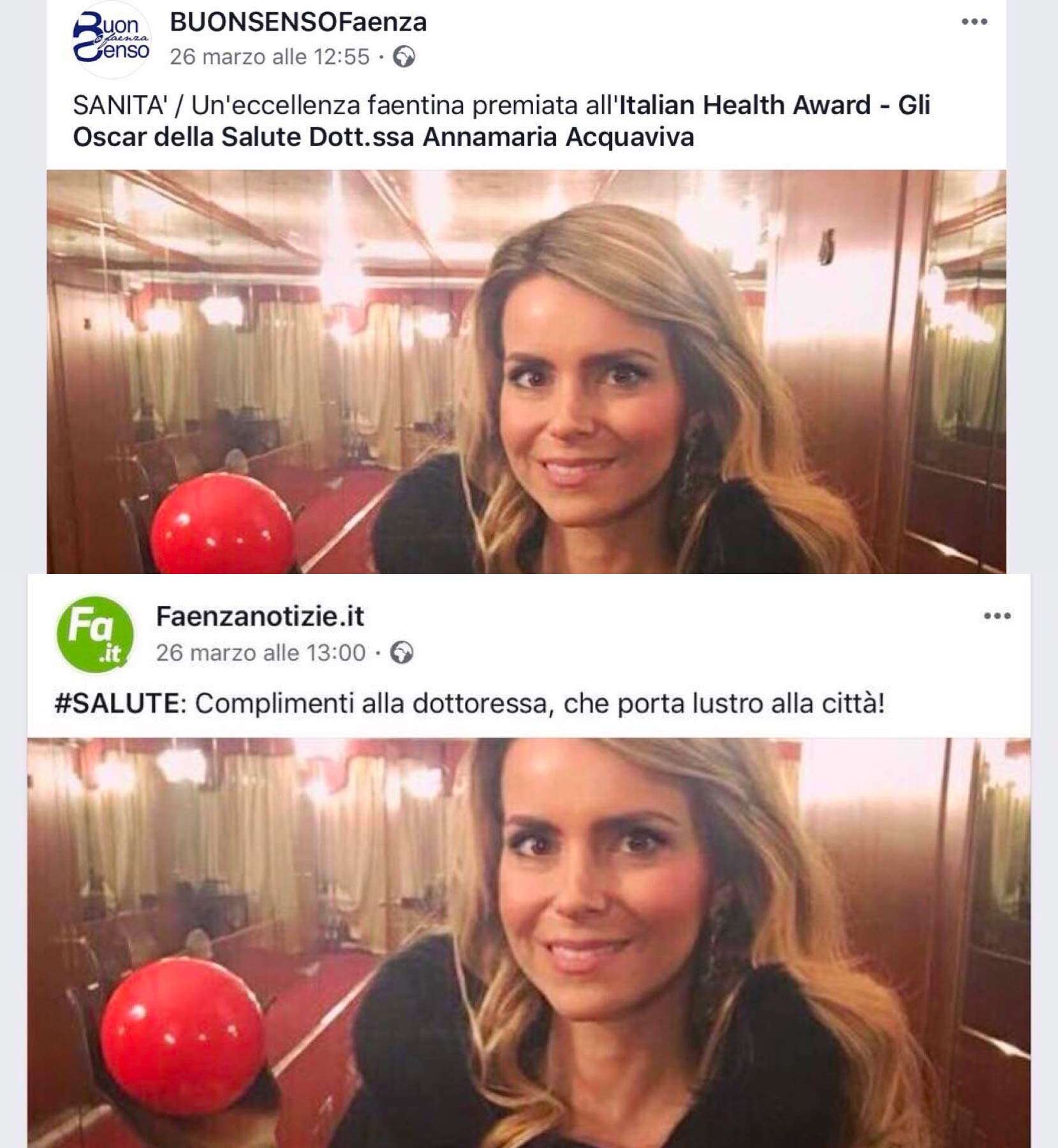Open the BUONSENSOFaenza post options menu
1058x1148 pixels.
974,22
